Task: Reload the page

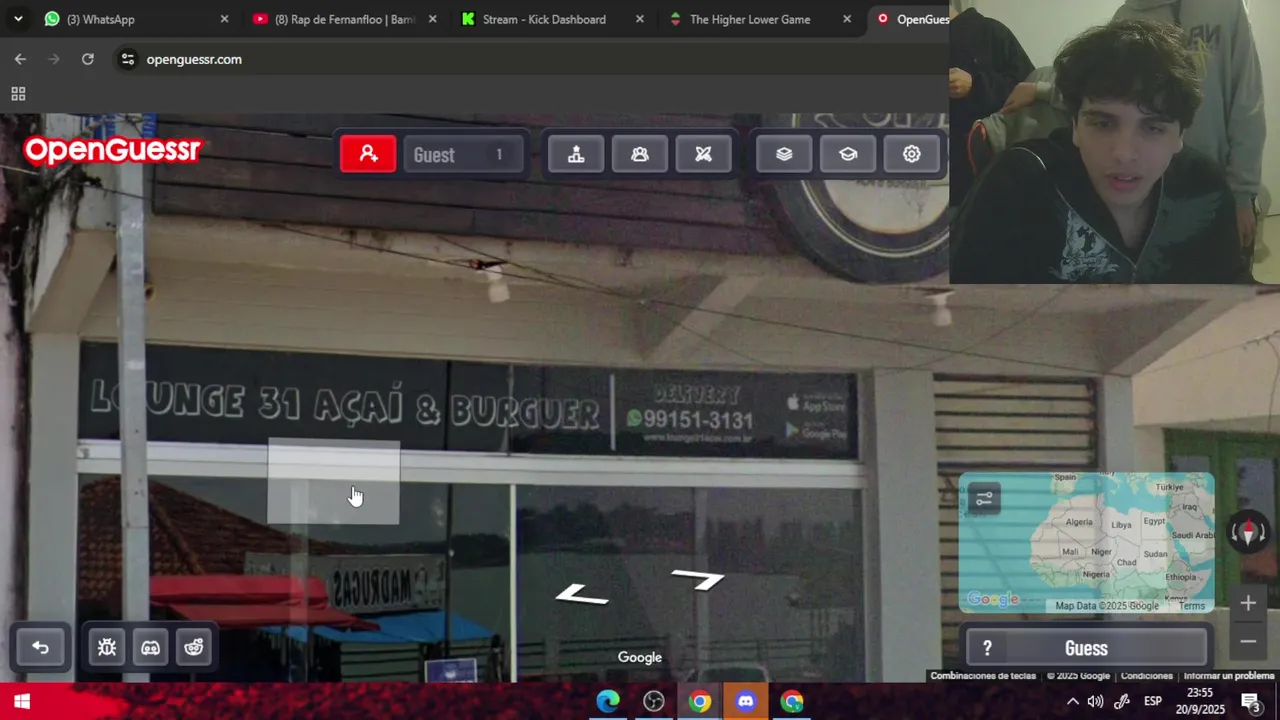Action: (x=88, y=59)
